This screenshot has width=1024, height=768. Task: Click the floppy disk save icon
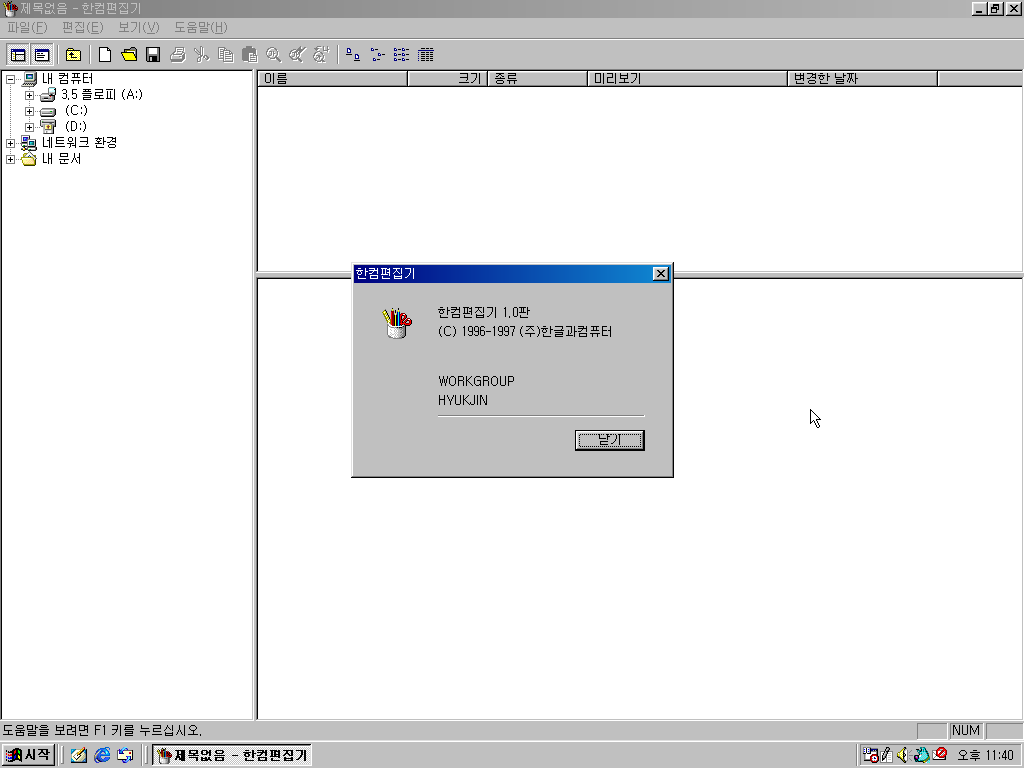[153, 55]
